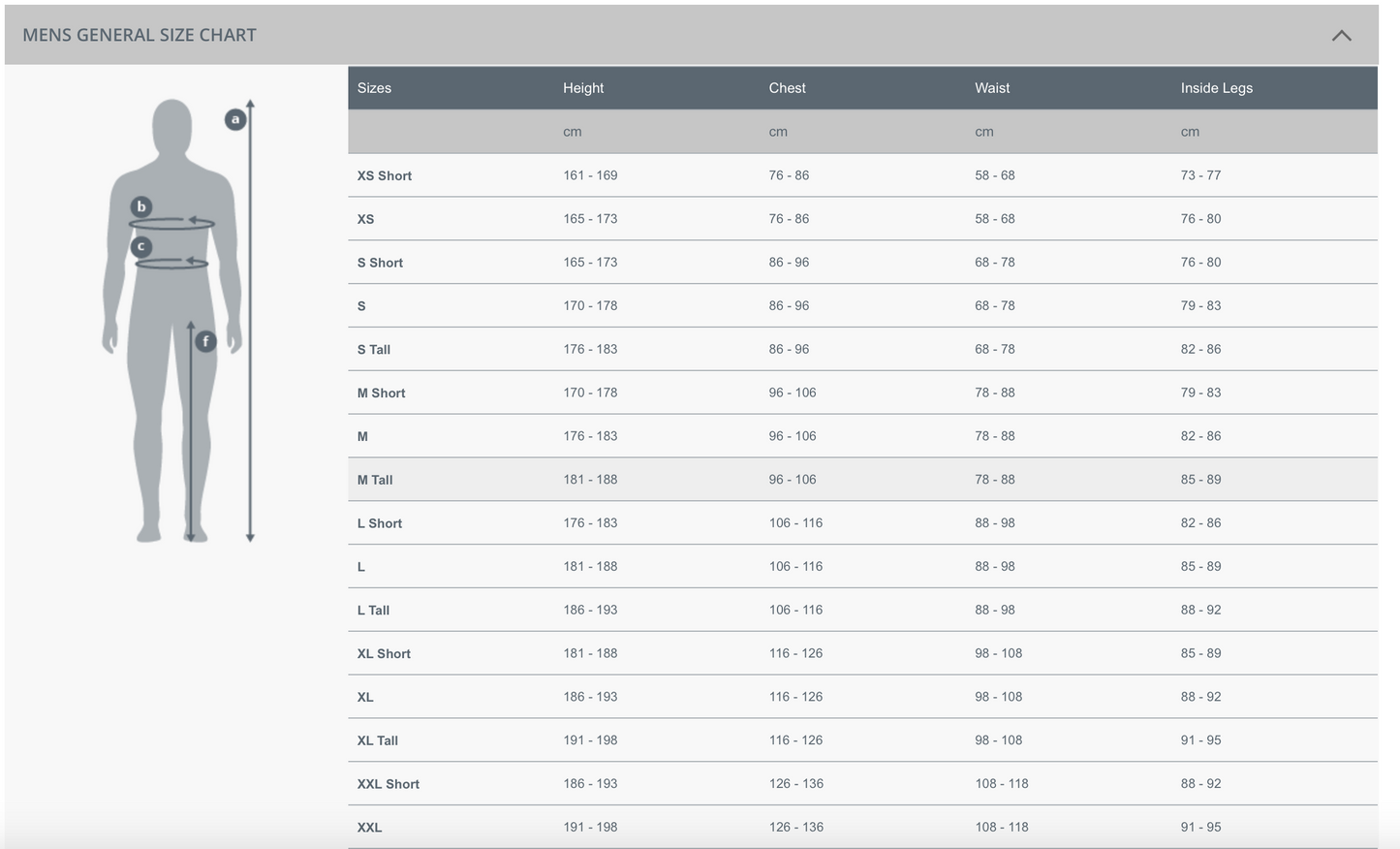Click the Inside Legs column header

(x=1216, y=88)
